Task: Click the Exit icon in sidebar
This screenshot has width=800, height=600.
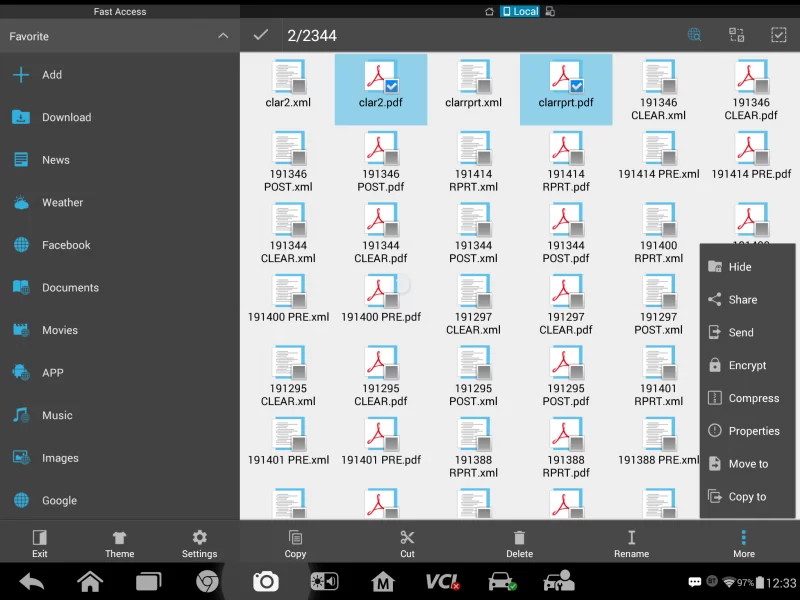Action: click(39, 538)
